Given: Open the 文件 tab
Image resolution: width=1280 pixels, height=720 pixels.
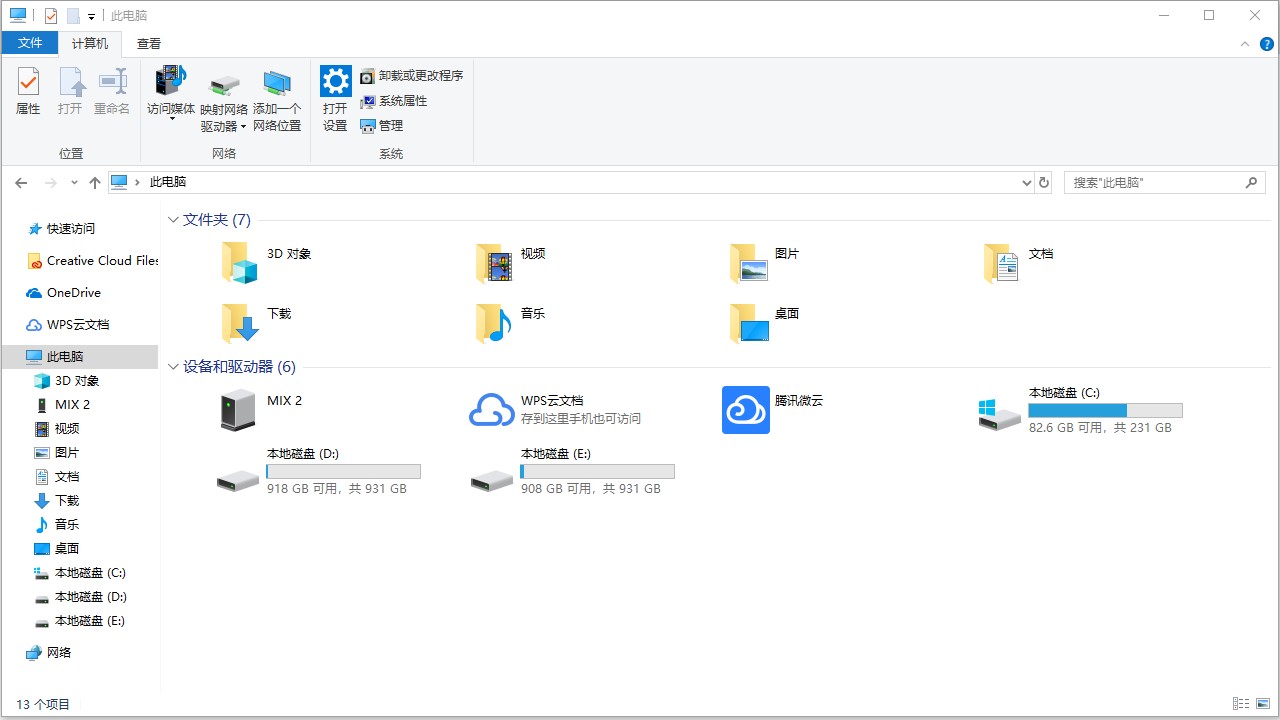Looking at the screenshot, I should pos(30,43).
